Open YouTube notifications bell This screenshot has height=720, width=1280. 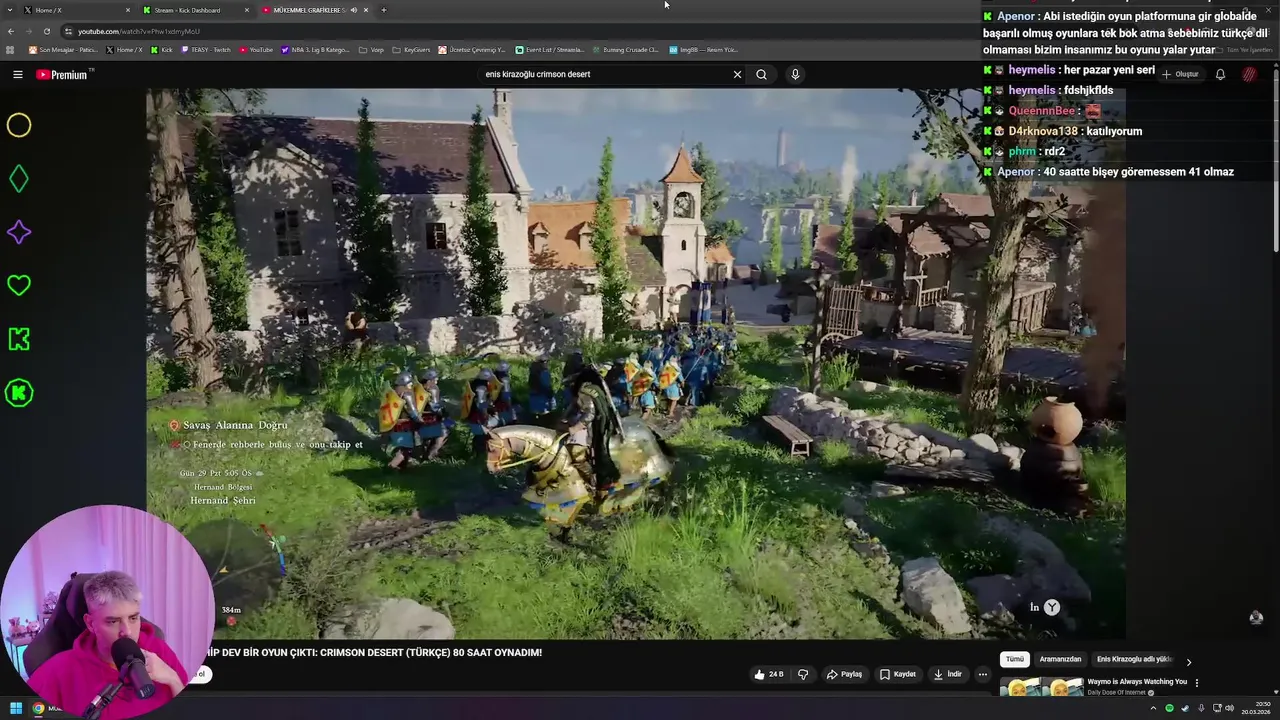point(1220,74)
